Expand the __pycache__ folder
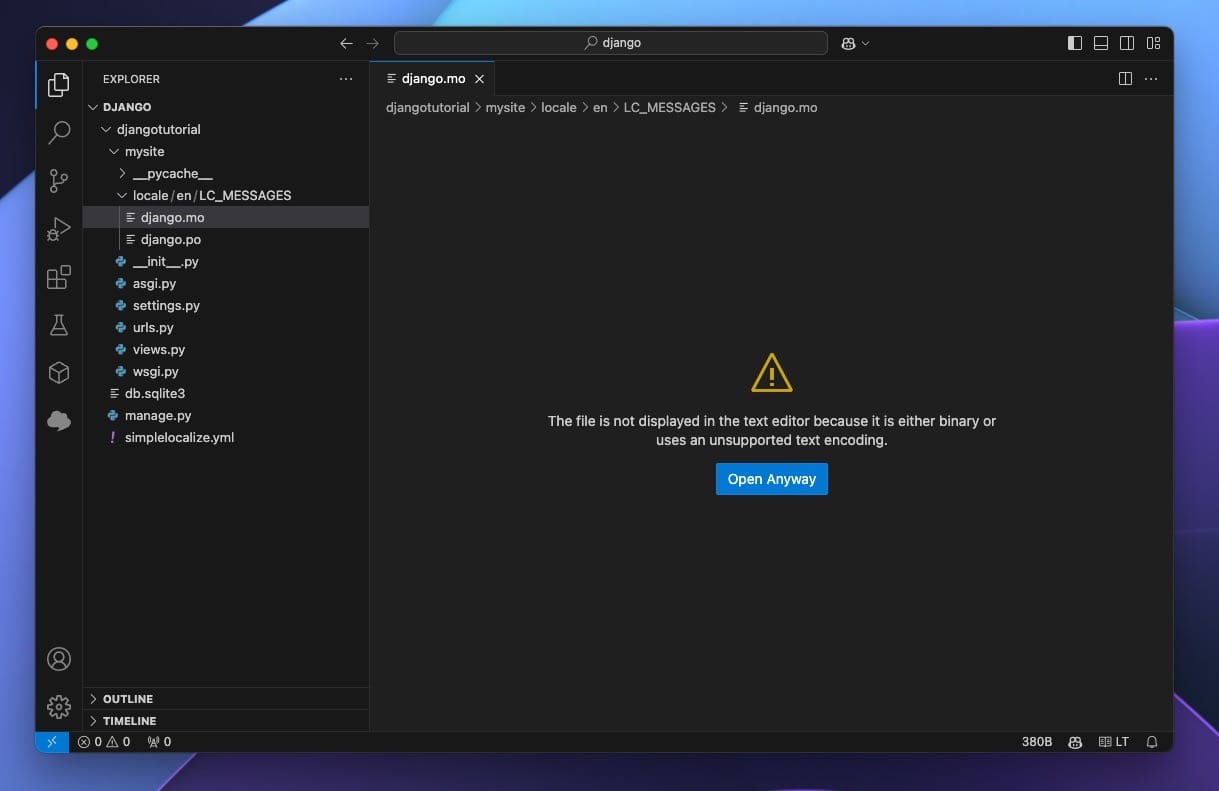 coord(226,173)
